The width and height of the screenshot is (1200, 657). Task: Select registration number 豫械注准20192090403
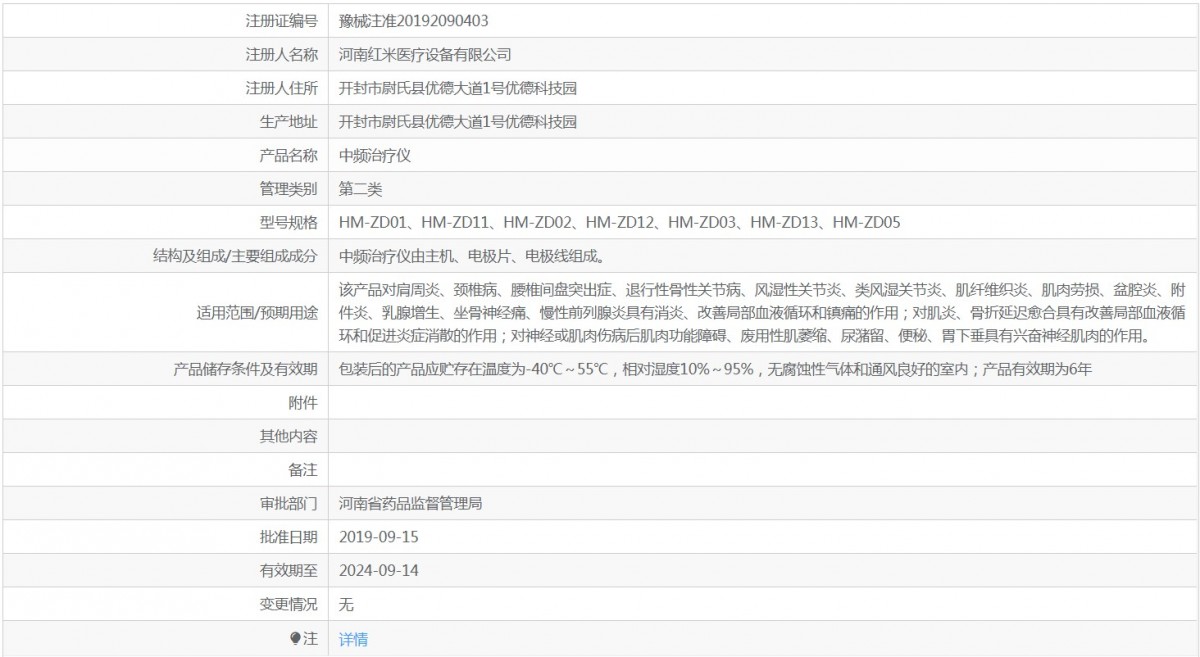click(414, 20)
